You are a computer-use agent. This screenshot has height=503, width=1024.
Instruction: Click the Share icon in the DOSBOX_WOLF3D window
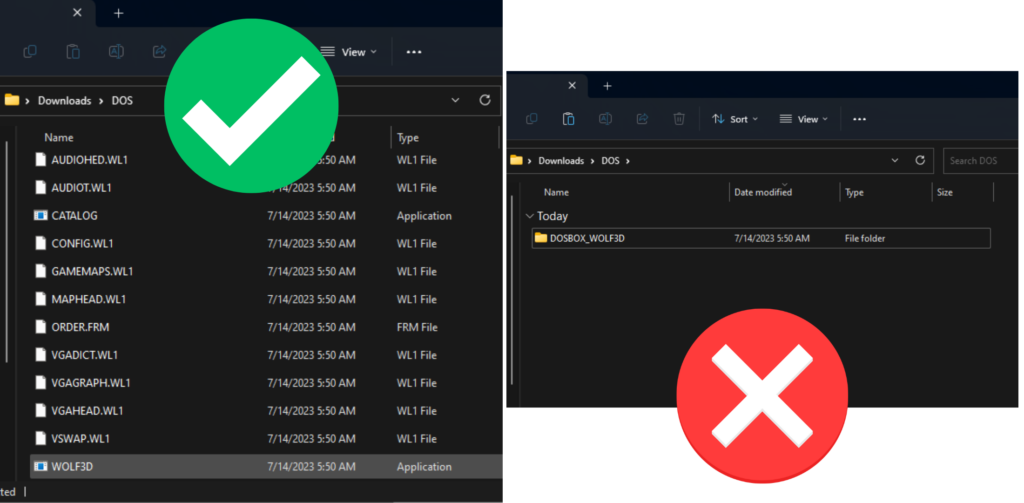[x=643, y=119]
